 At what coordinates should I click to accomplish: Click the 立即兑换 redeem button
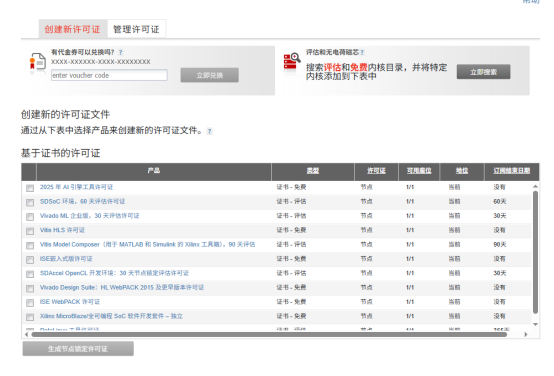click(x=210, y=75)
